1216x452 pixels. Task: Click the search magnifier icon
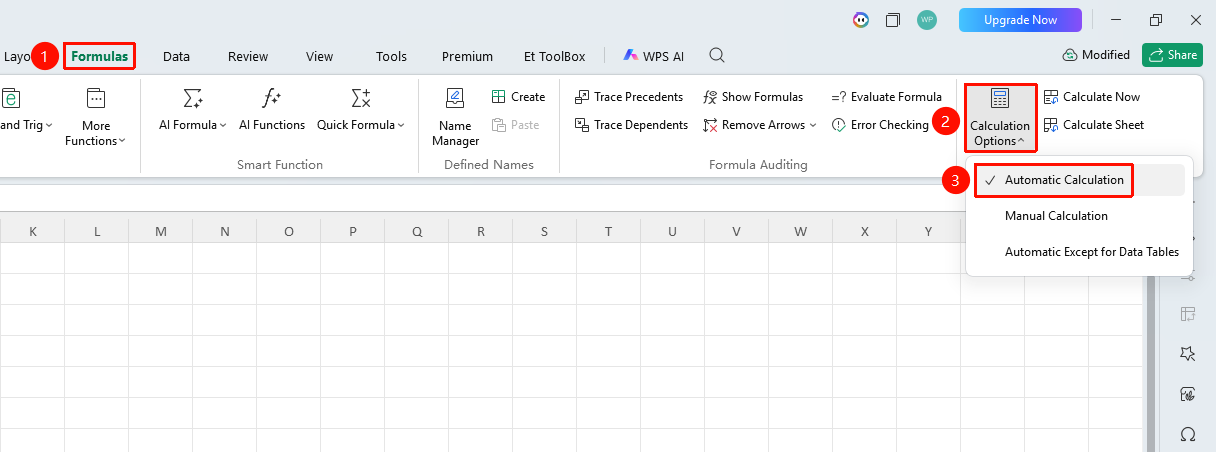pyautogui.click(x=717, y=56)
